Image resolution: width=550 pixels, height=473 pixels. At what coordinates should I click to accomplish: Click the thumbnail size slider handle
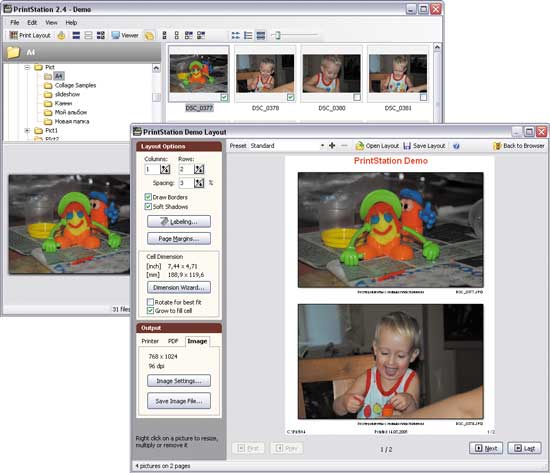277,35
